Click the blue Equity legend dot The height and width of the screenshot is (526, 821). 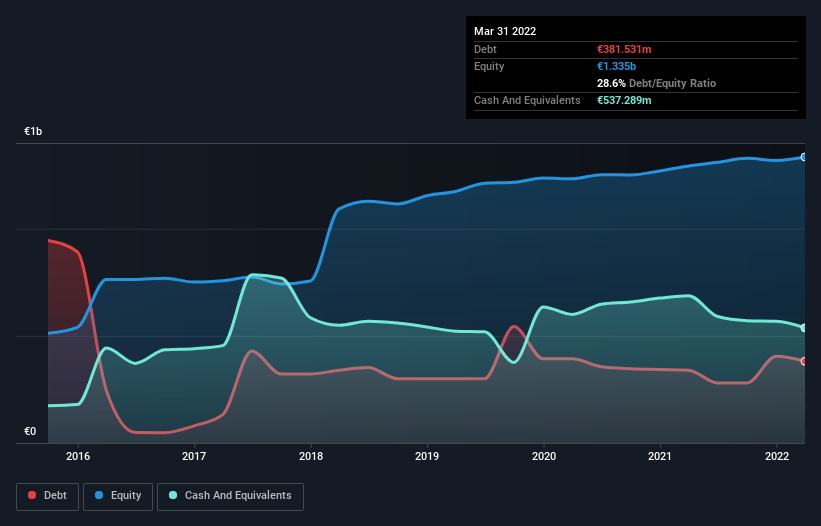tap(99, 495)
